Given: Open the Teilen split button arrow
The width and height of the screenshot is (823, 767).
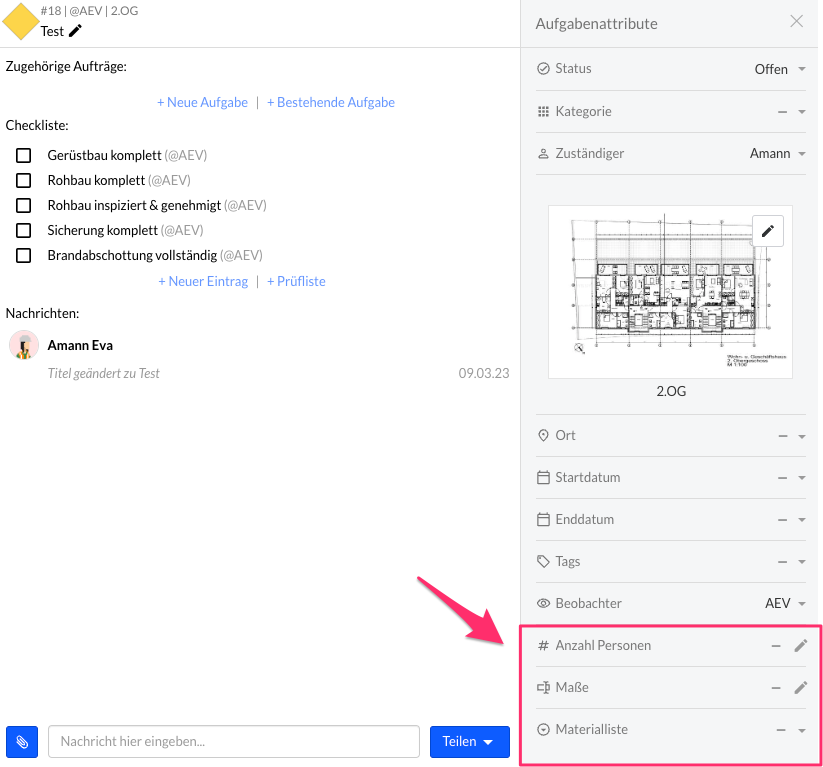Looking at the screenshot, I should 488,742.
